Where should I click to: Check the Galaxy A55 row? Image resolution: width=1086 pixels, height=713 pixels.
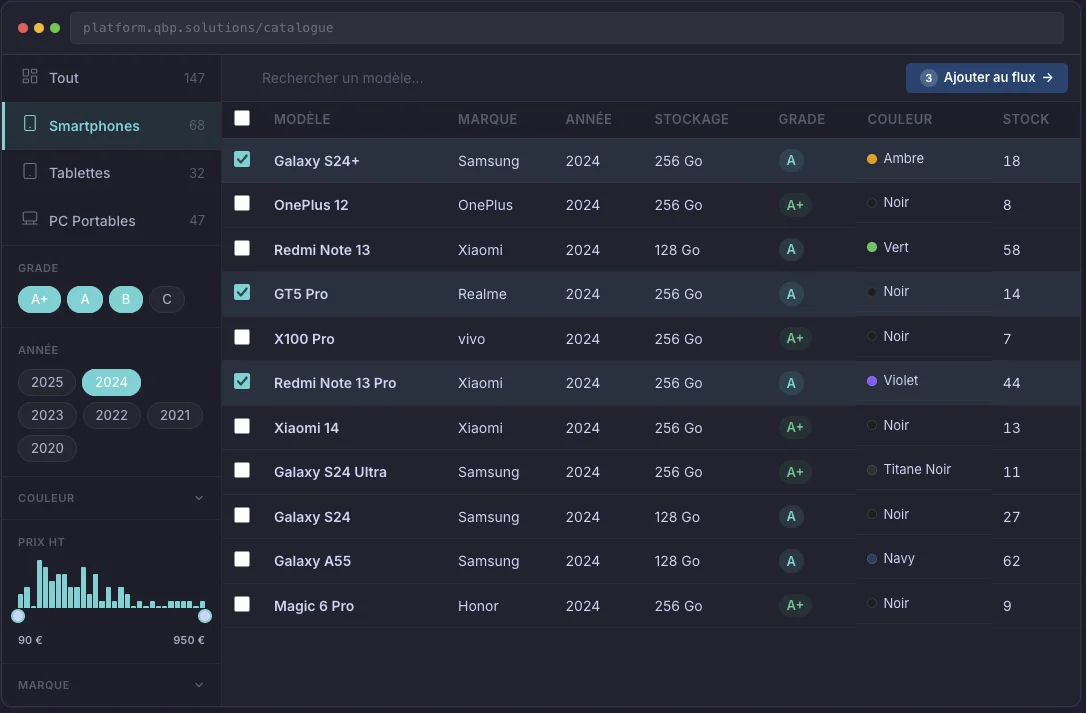242,558
